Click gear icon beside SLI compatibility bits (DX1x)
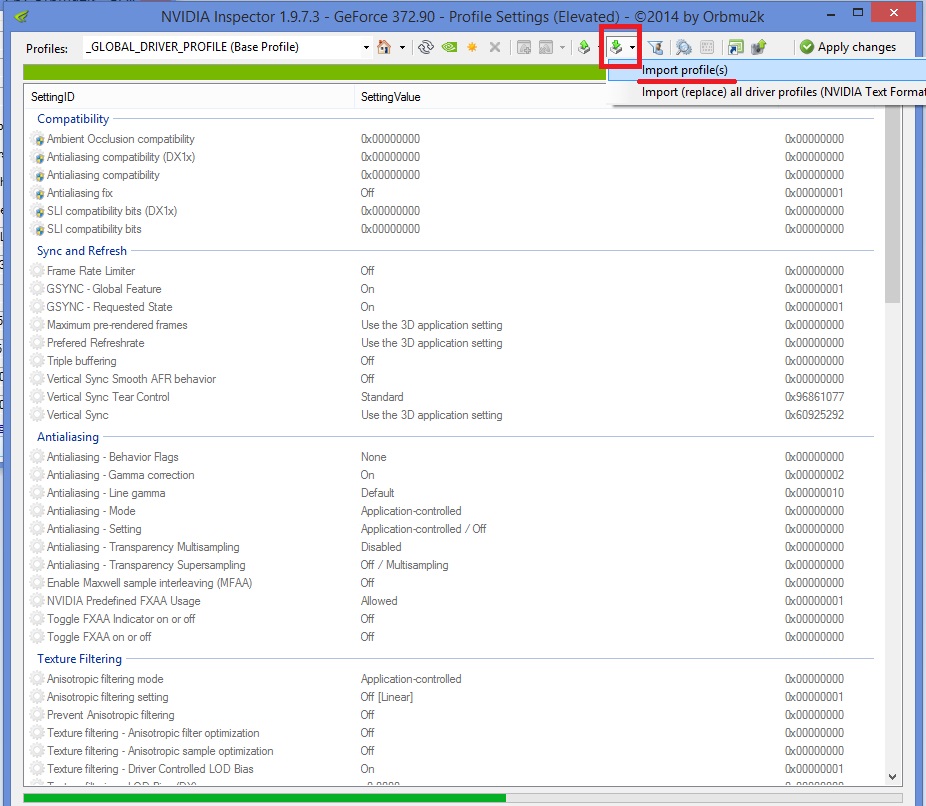This screenshot has width=926, height=806. [38, 211]
